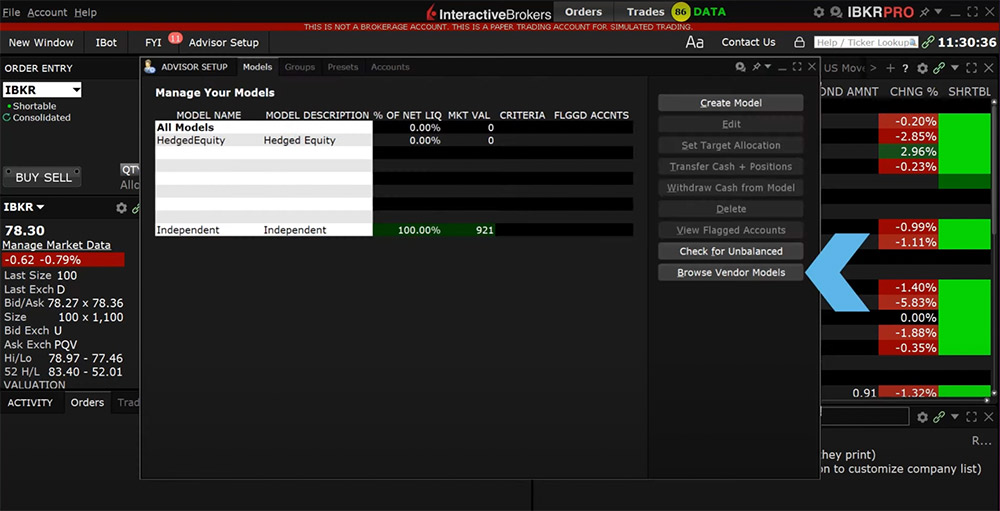Screen dimensions: 1000x511
Task: Click Browse Vendor Models button
Action: click(x=730, y=272)
